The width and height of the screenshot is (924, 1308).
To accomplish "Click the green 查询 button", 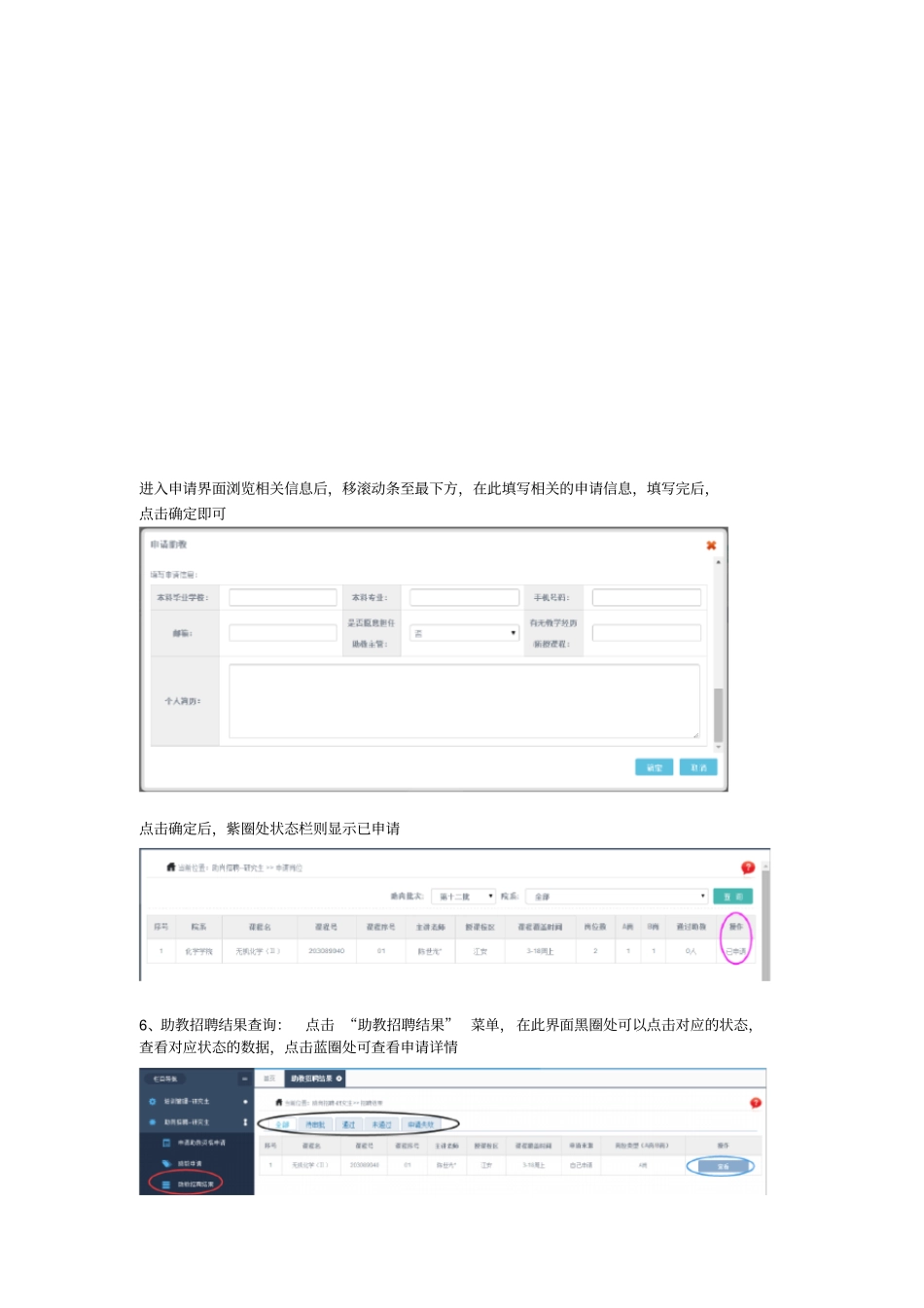I will [732, 897].
